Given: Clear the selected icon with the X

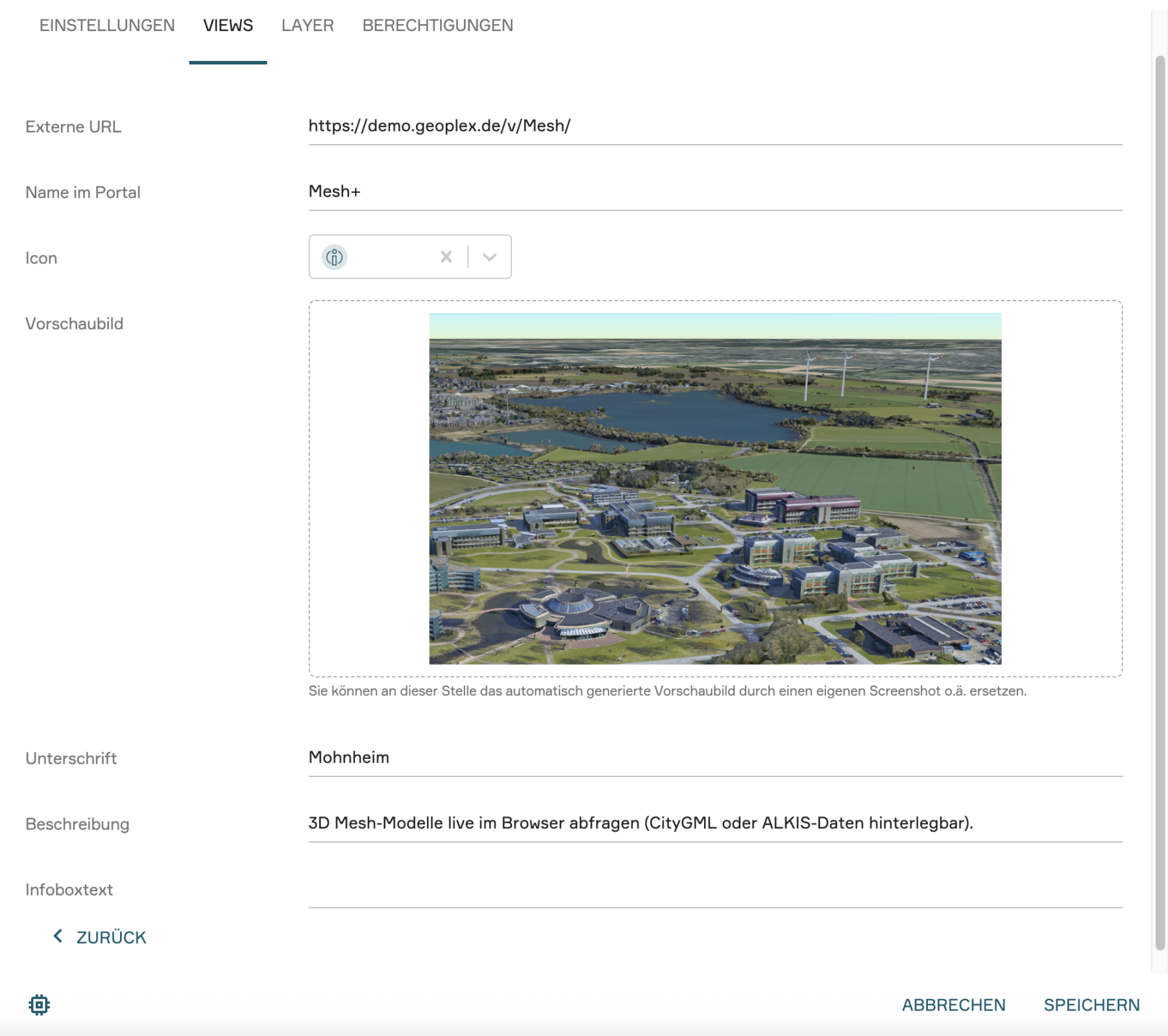Looking at the screenshot, I should tap(446, 257).
